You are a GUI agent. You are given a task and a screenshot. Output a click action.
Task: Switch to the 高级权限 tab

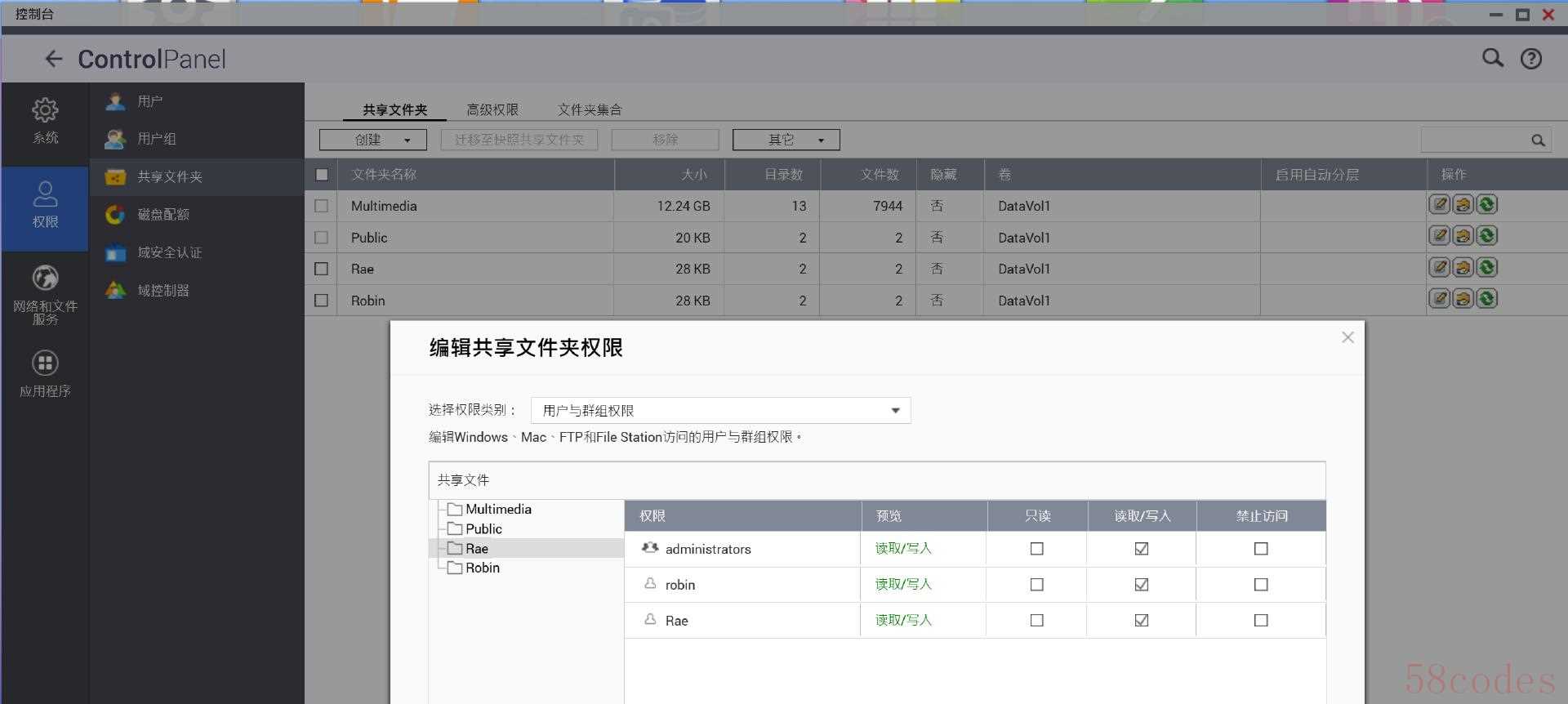tap(492, 109)
